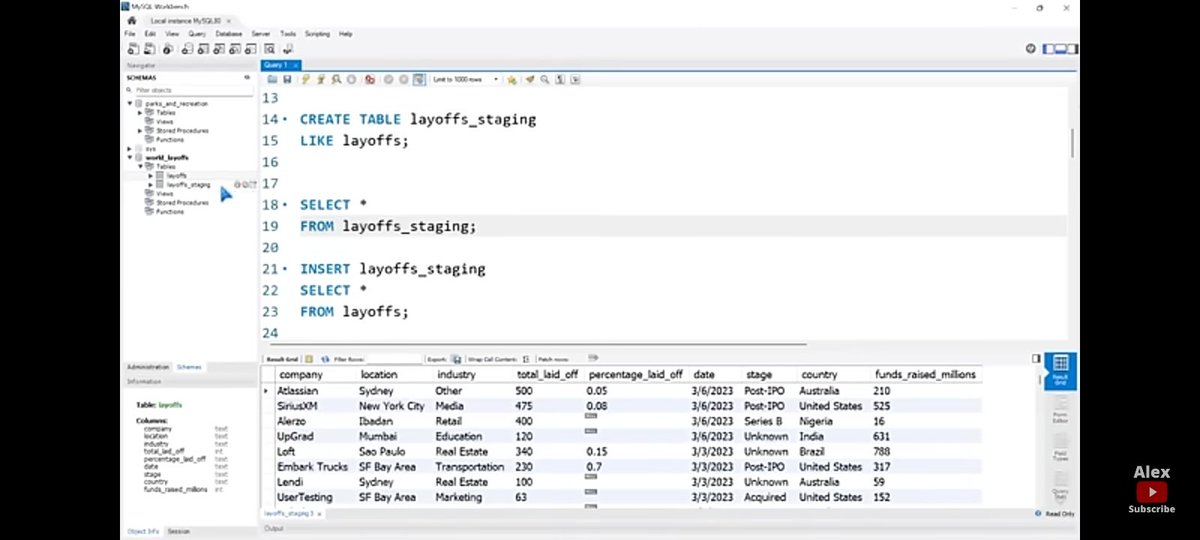Click the create new function icon

pyautogui.click(x=251, y=48)
